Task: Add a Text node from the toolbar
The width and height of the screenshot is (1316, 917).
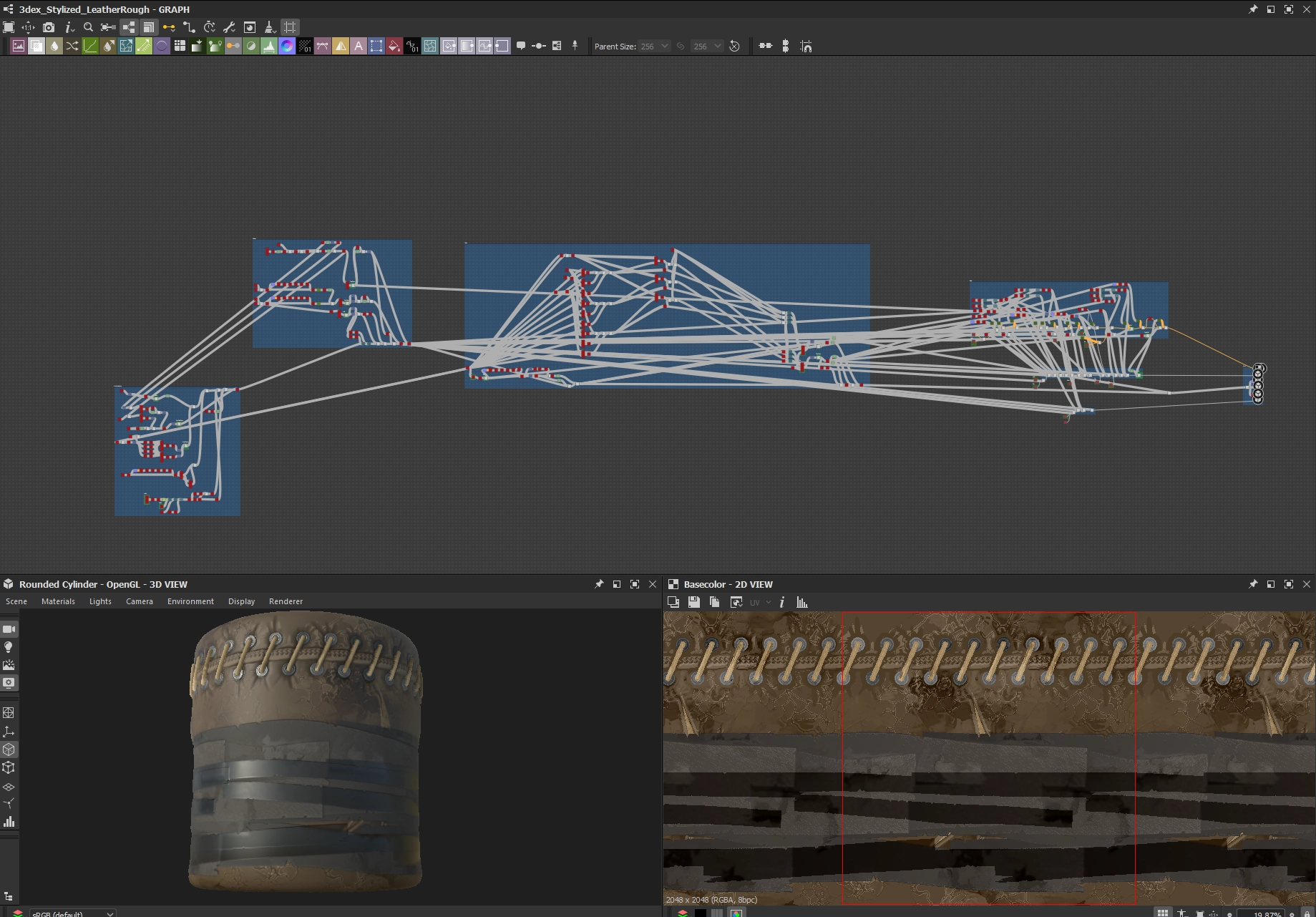Action: (x=359, y=47)
